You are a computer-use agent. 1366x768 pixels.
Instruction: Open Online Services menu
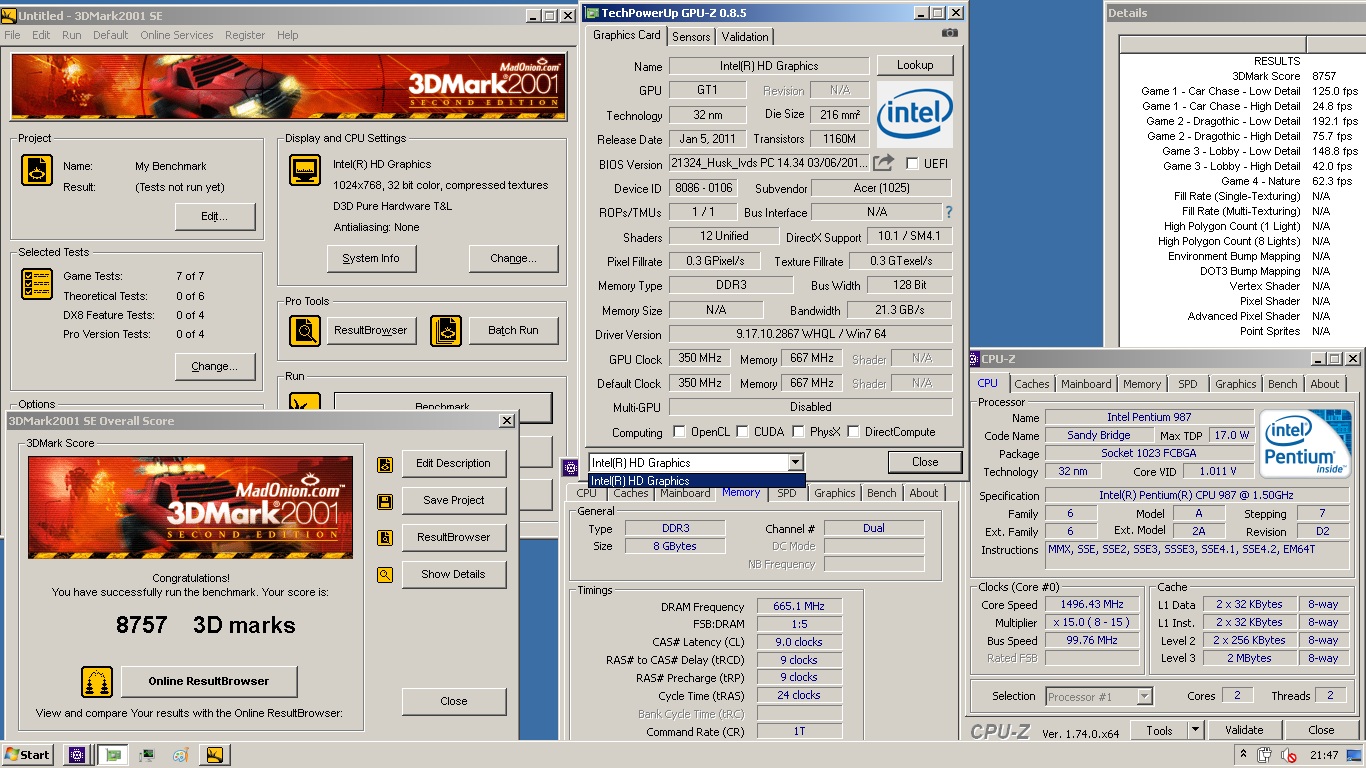coord(176,35)
